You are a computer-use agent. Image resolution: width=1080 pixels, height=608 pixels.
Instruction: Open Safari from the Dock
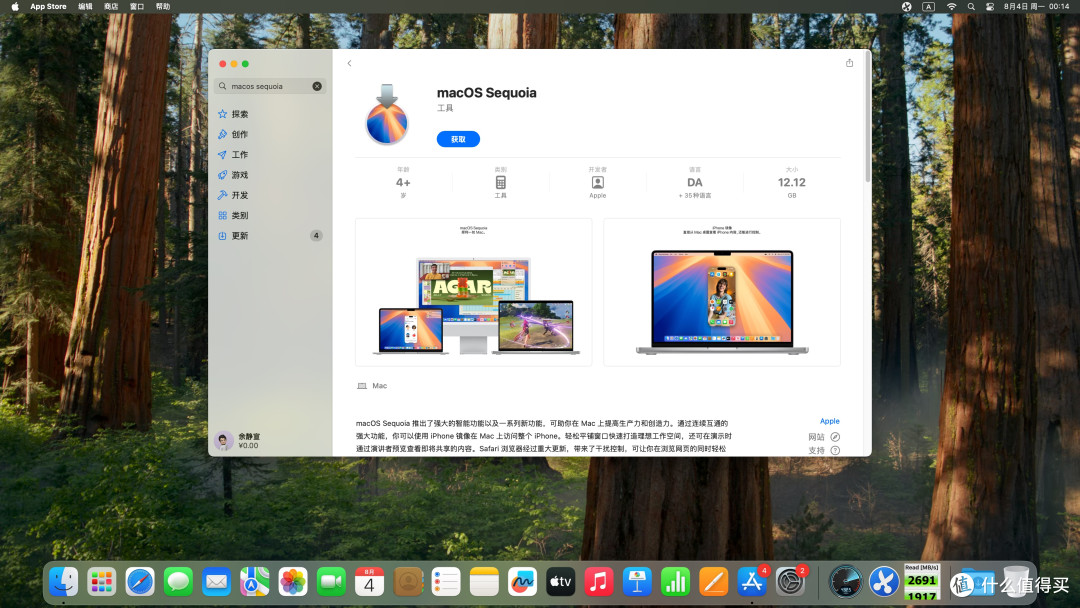click(140, 582)
